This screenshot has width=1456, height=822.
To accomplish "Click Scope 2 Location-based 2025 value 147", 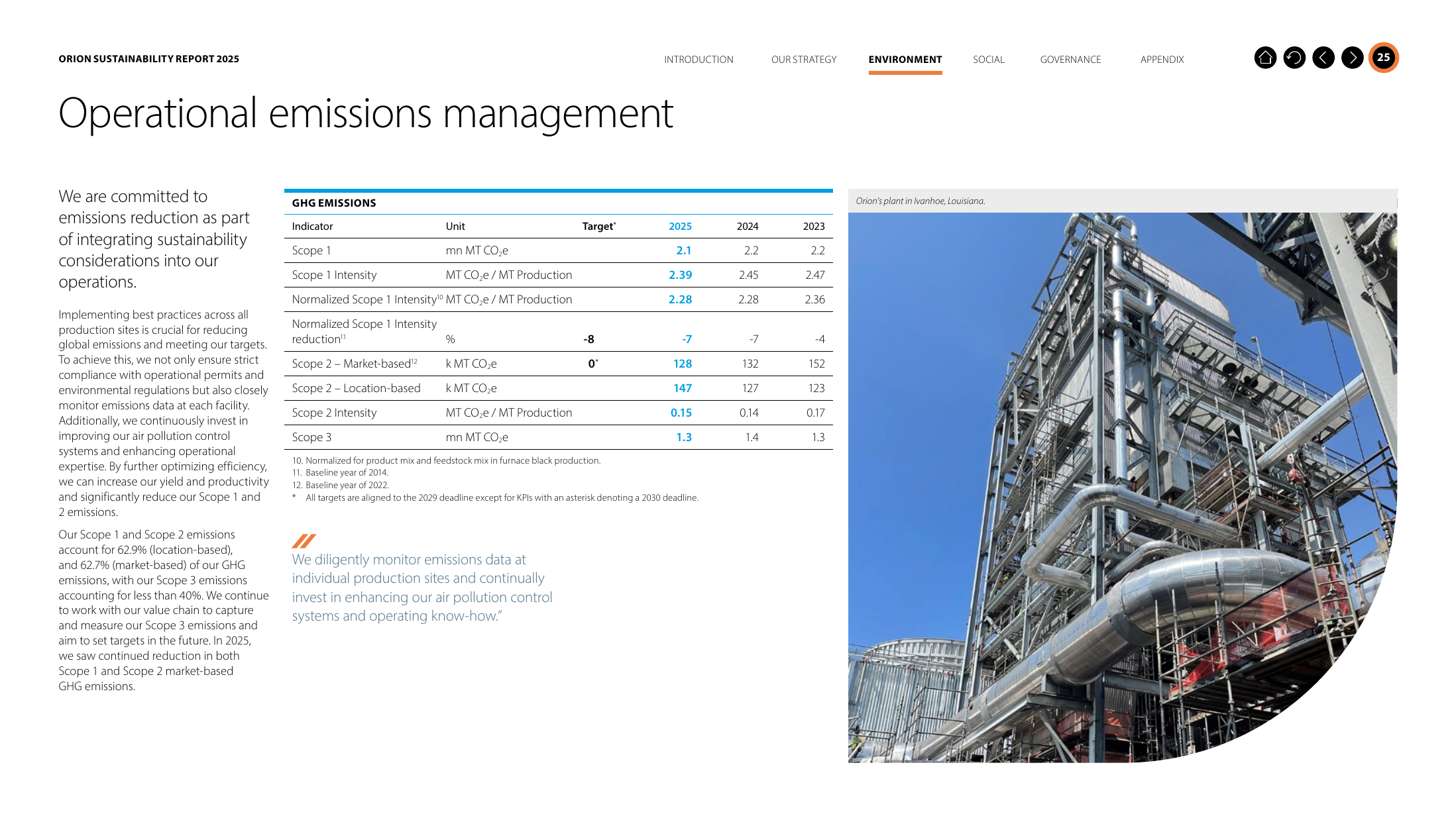I will [x=683, y=388].
